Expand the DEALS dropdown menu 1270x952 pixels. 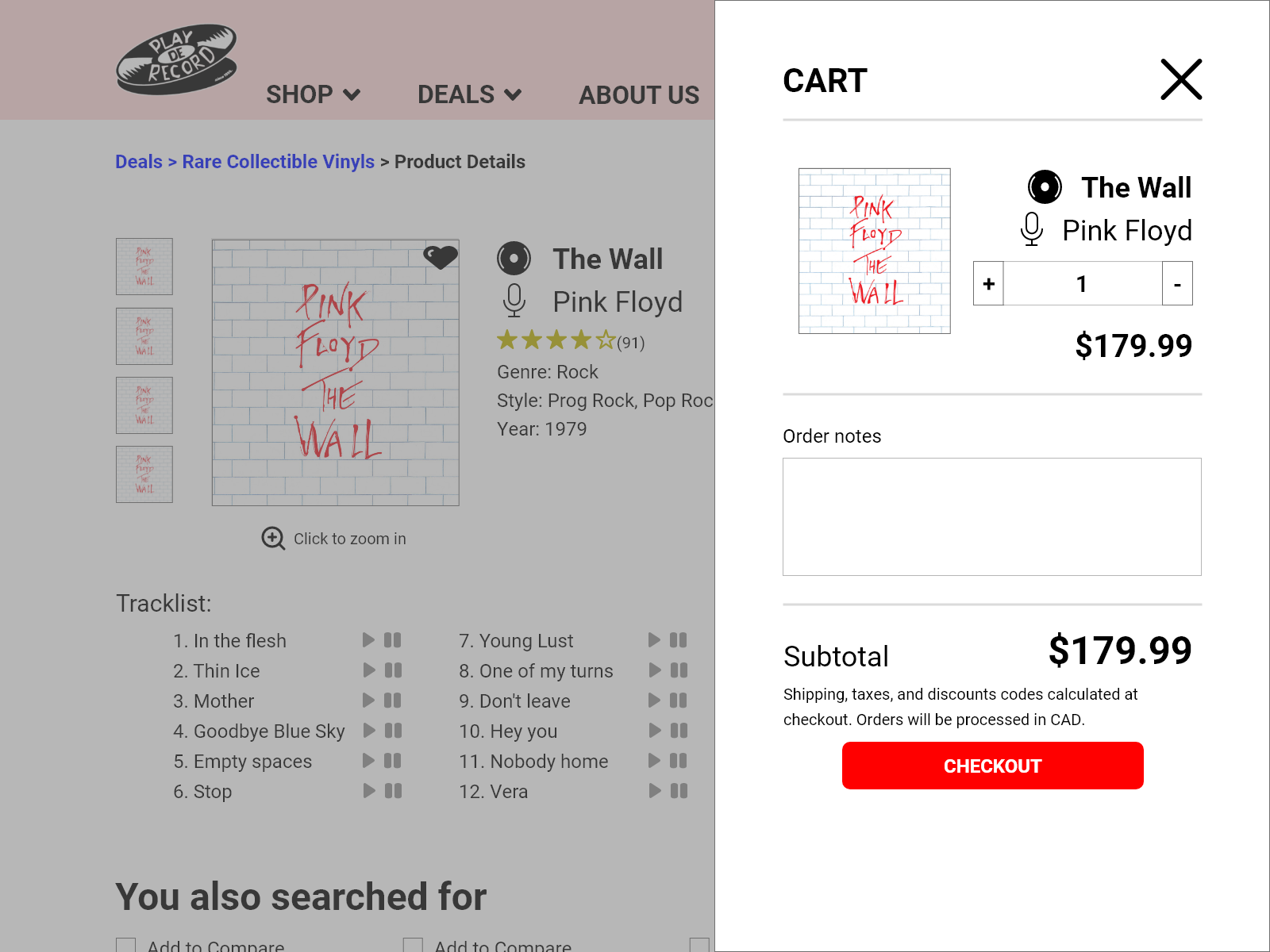[470, 94]
